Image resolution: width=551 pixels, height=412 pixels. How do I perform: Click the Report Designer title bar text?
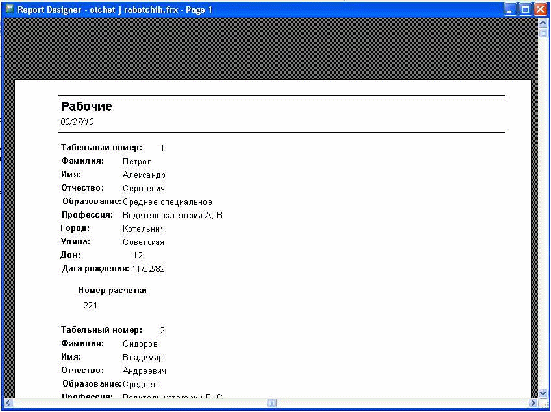tap(115, 10)
